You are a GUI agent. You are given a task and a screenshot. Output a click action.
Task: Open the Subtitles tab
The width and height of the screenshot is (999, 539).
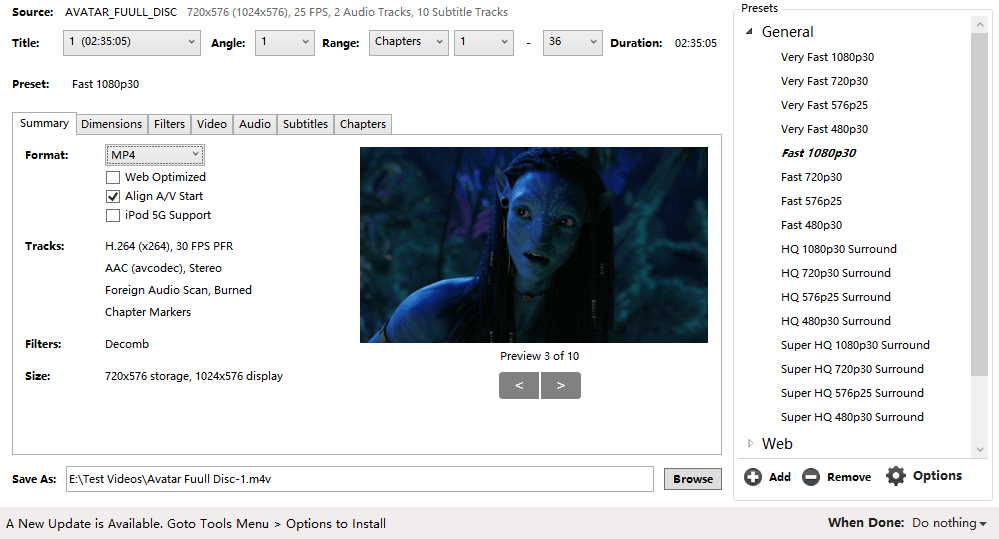coord(305,124)
